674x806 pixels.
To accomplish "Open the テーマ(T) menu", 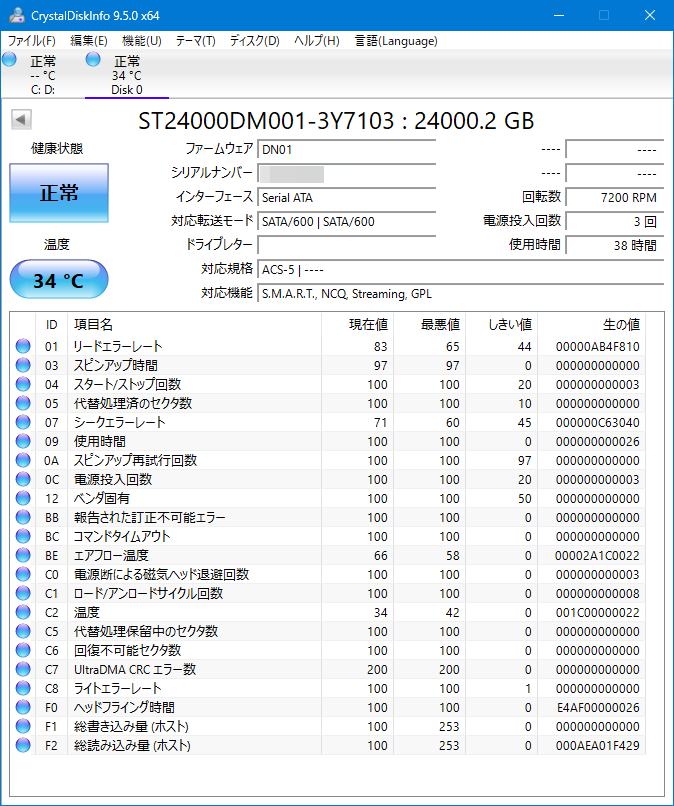I will point(195,41).
